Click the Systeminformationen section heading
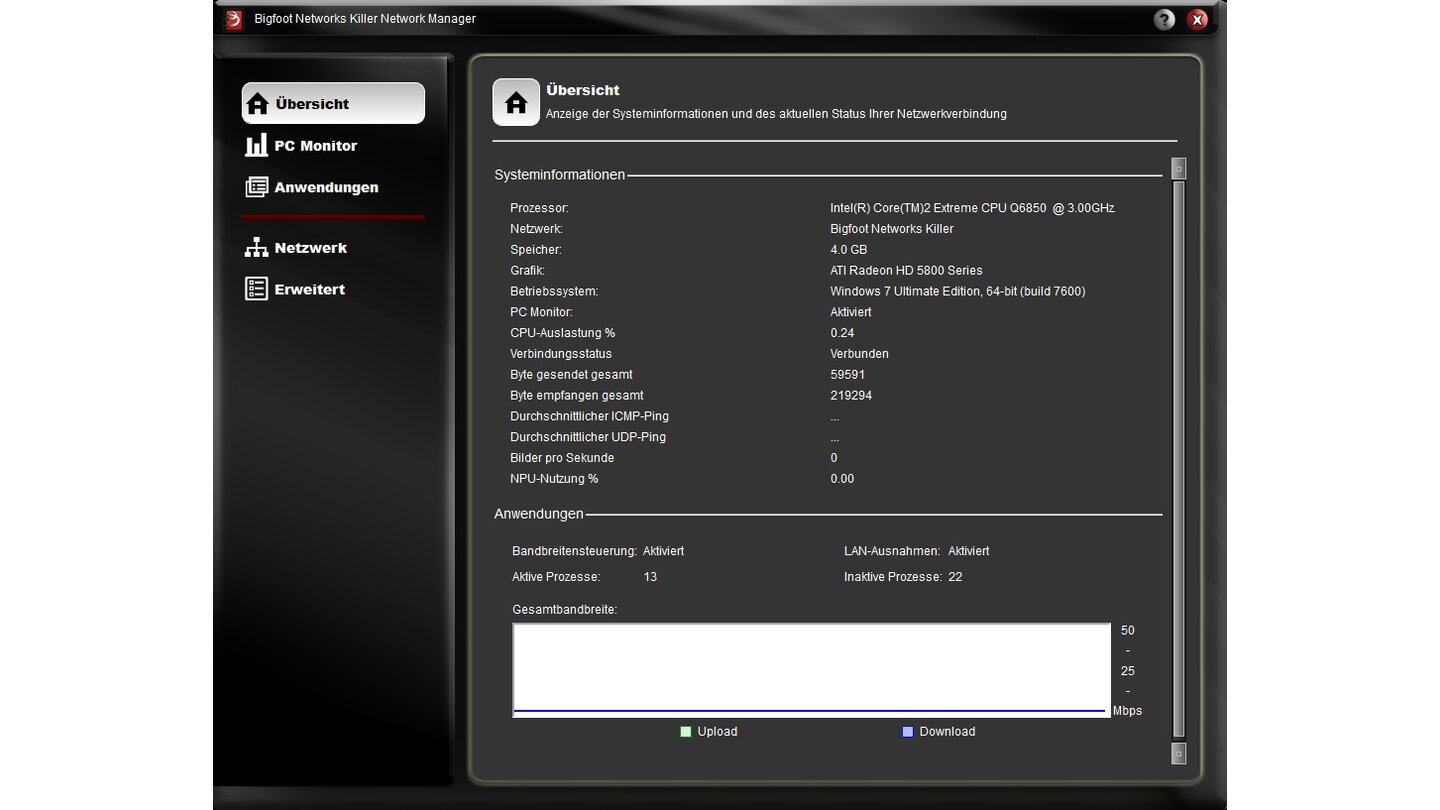 559,175
